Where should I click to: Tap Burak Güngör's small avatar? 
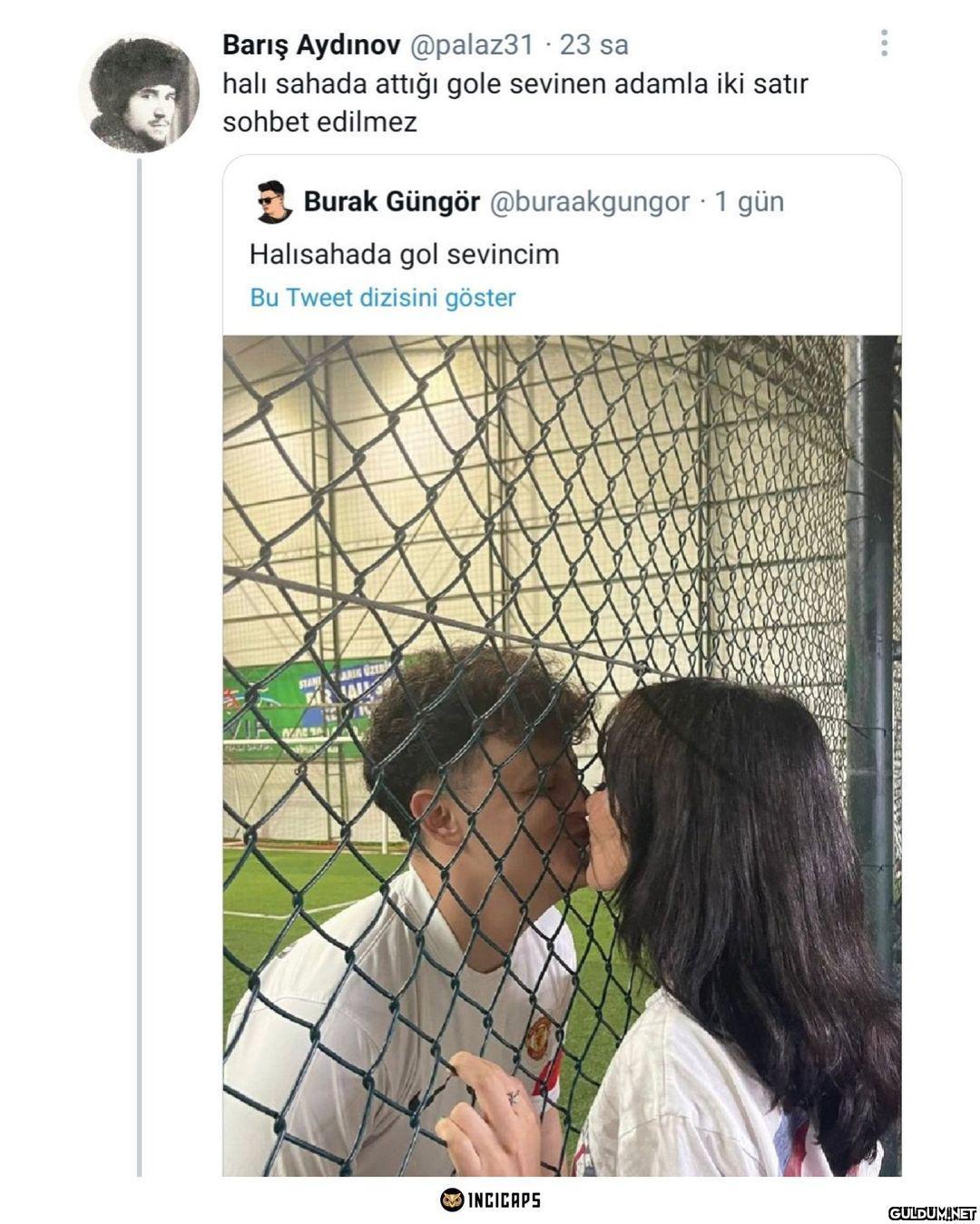pos(274,201)
